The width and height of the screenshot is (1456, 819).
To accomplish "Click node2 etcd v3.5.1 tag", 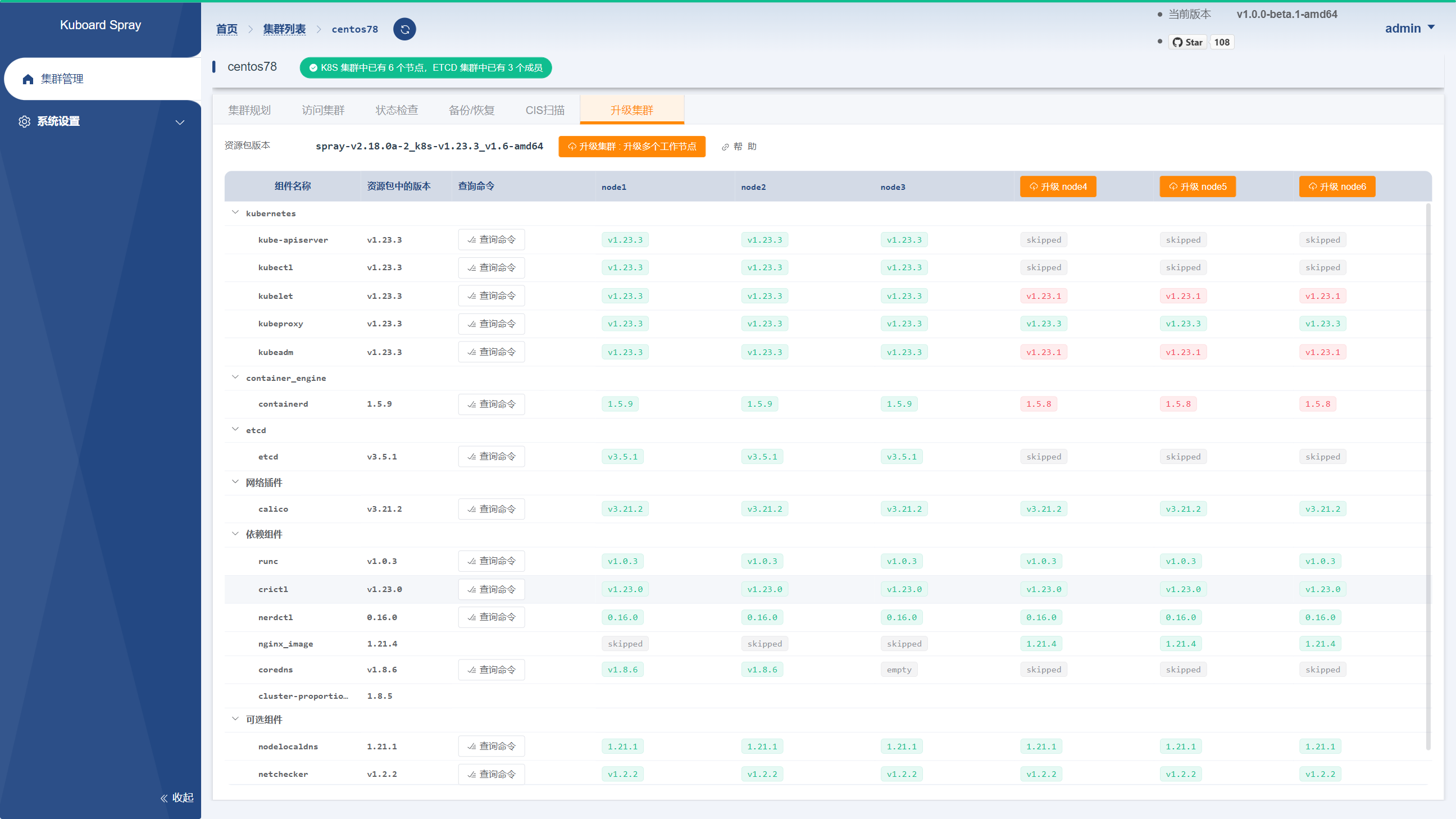I will [762, 457].
